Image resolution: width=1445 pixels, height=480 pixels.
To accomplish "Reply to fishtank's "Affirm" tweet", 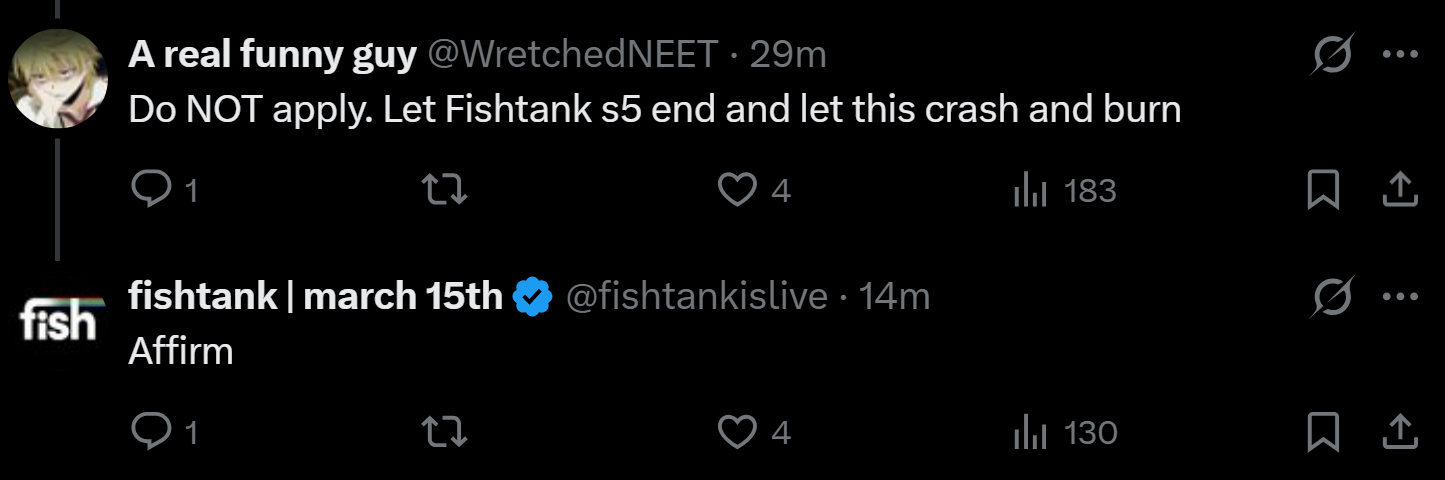I will (151, 432).
